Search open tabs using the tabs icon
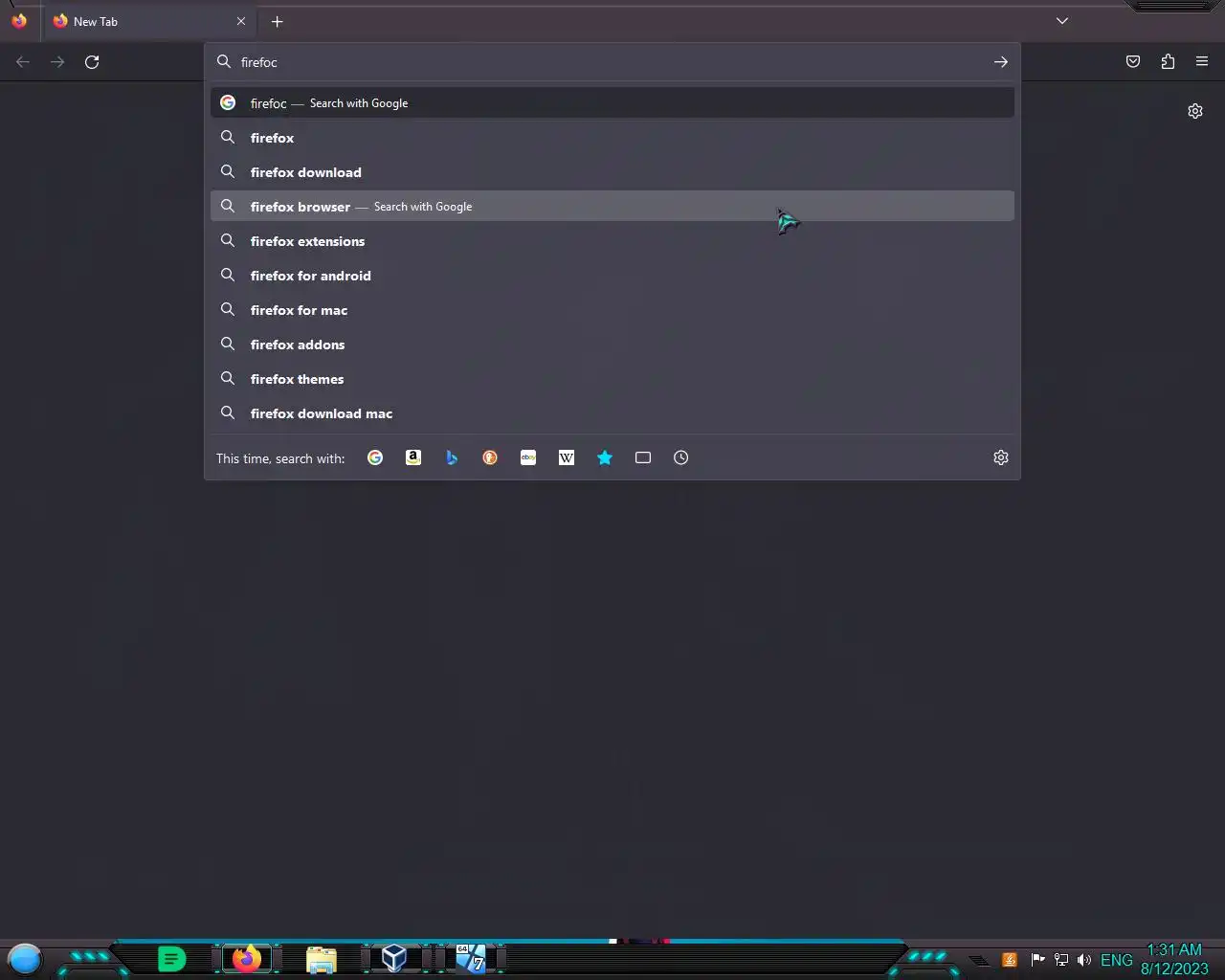Viewport: 1225px width, 980px height. pos(643,457)
